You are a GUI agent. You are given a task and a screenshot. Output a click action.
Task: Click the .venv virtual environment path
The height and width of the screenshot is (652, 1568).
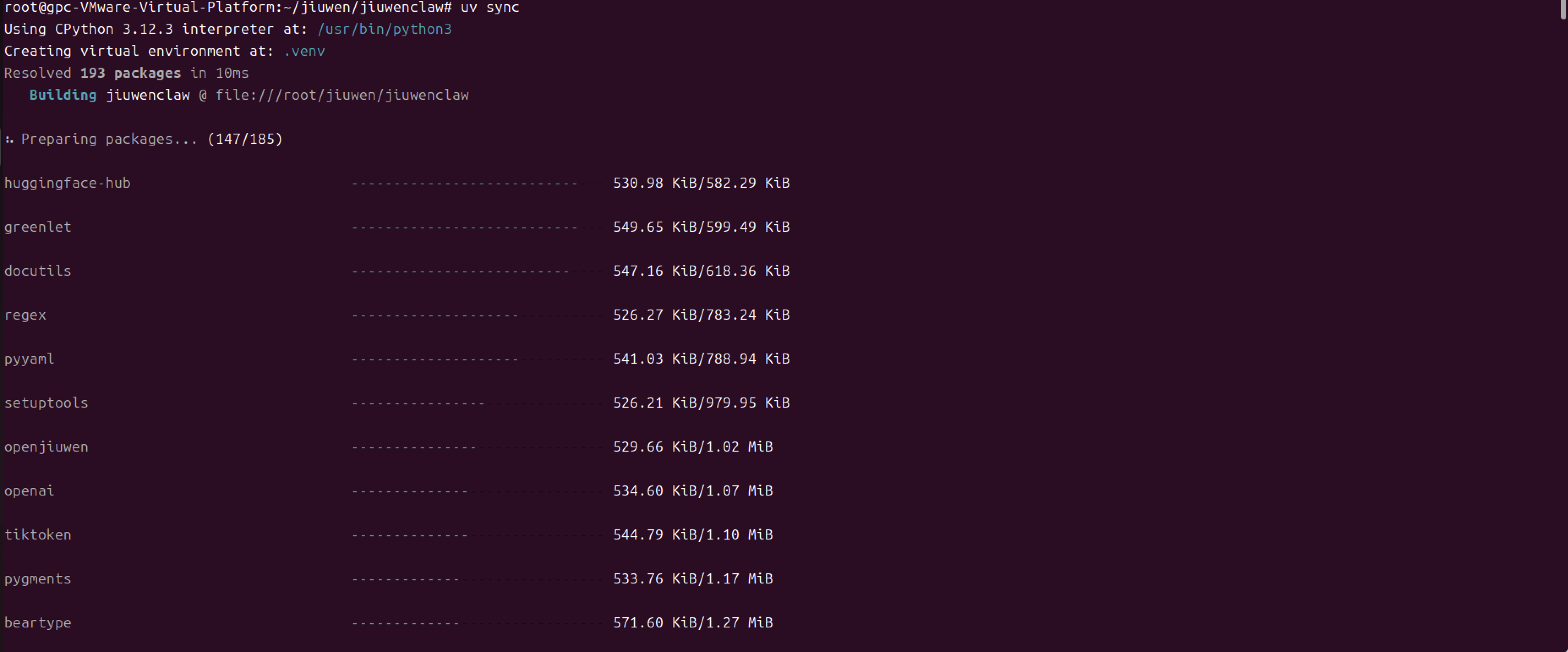point(304,51)
